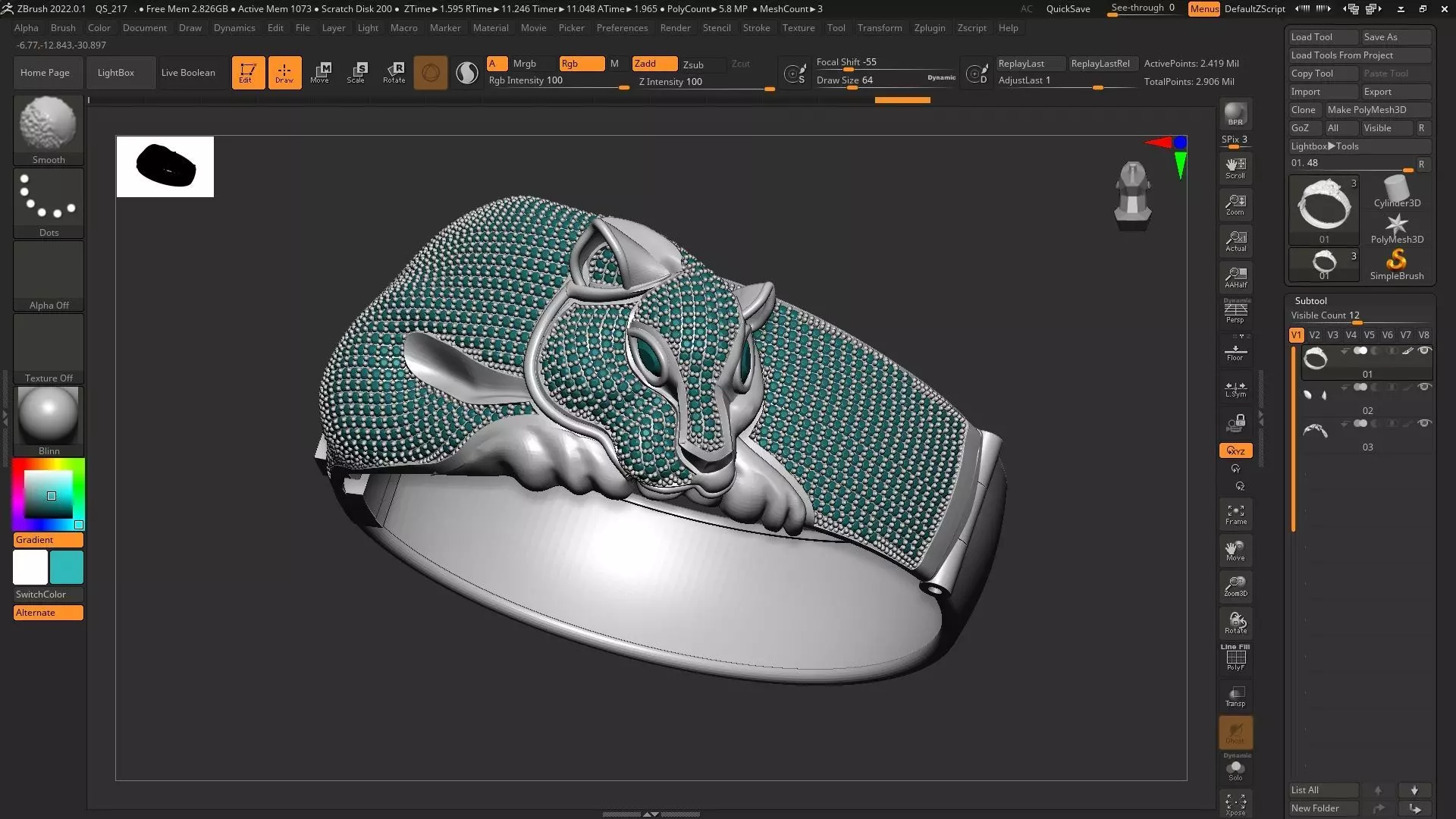1456x819 pixels.
Task: Select the Edit mode button
Action: [248, 73]
